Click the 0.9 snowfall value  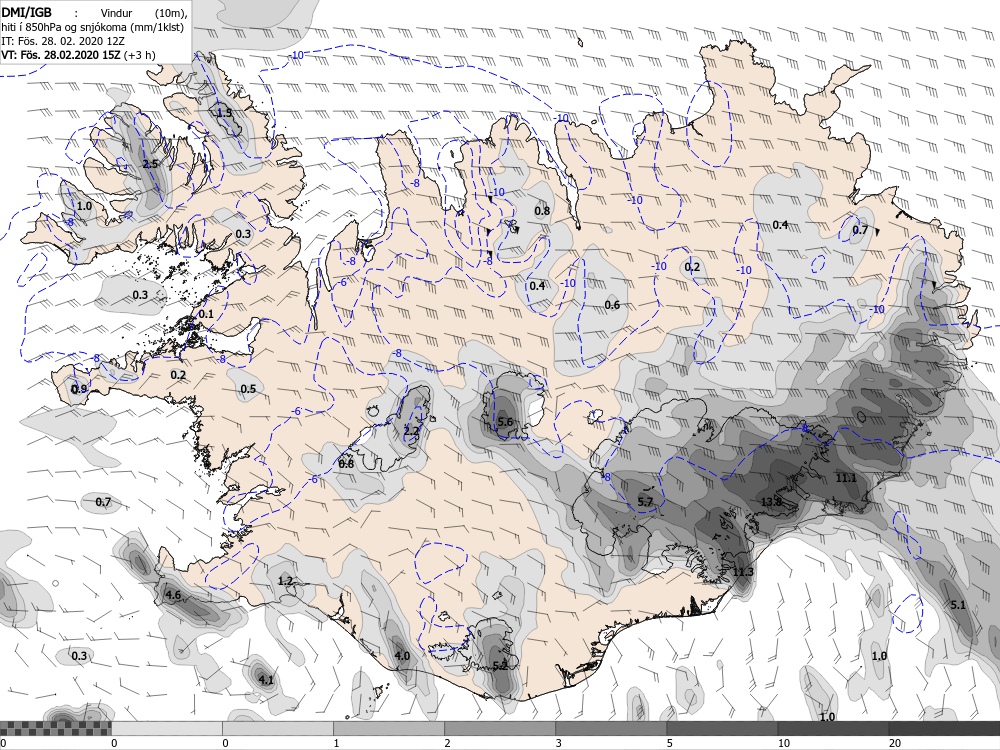(79, 389)
